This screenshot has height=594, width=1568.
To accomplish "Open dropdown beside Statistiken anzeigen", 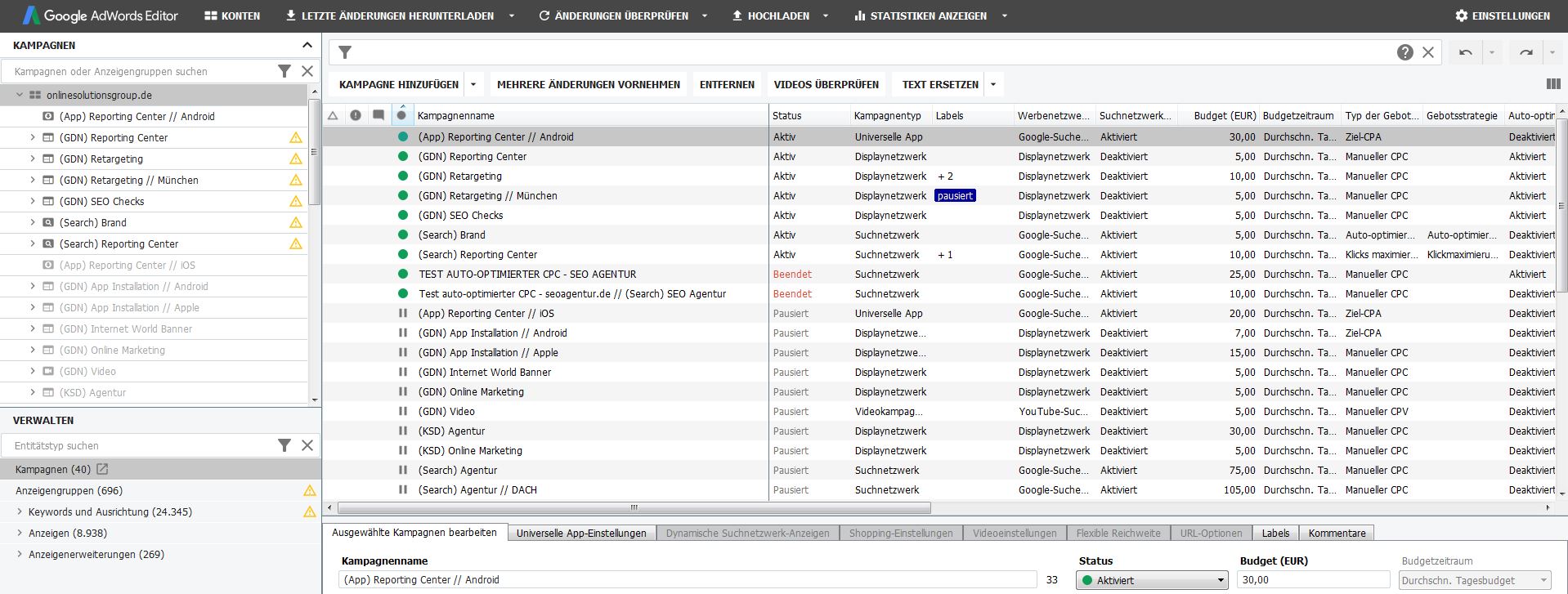I will coord(1005,16).
